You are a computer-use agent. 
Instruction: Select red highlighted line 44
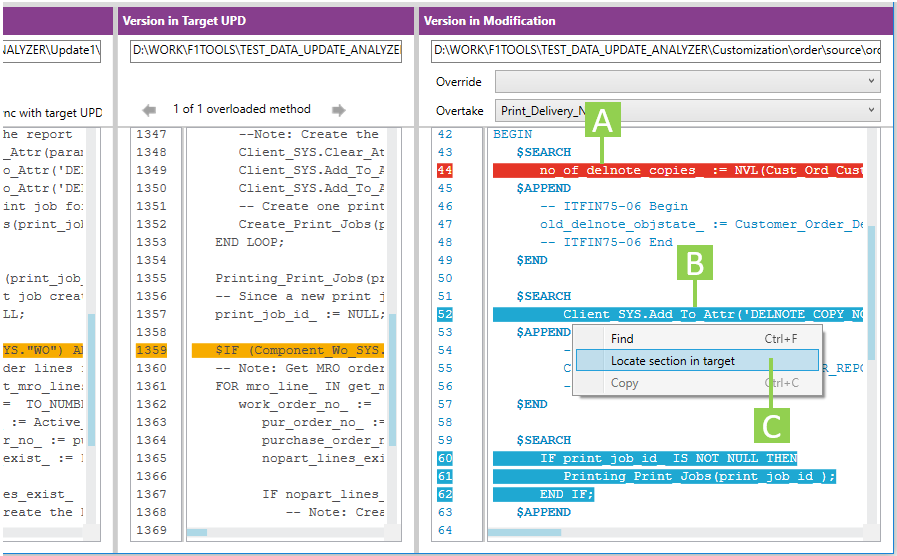pyautogui.click(x=677, y=170)
